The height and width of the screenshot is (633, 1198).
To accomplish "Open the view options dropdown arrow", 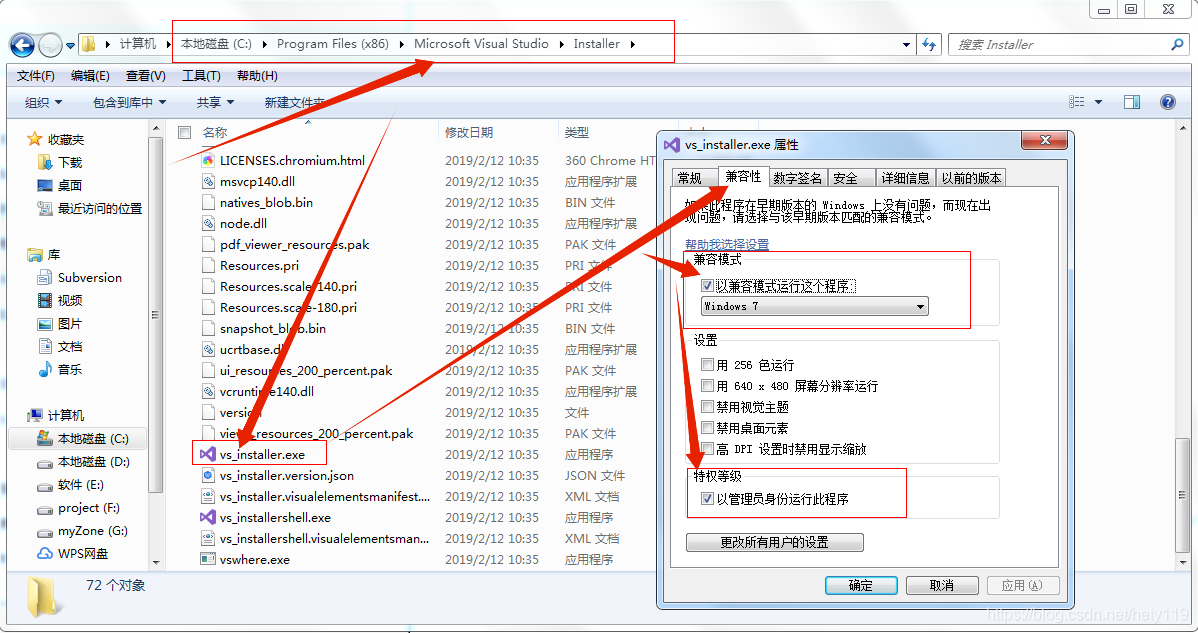I will [x=1099, y=102].
